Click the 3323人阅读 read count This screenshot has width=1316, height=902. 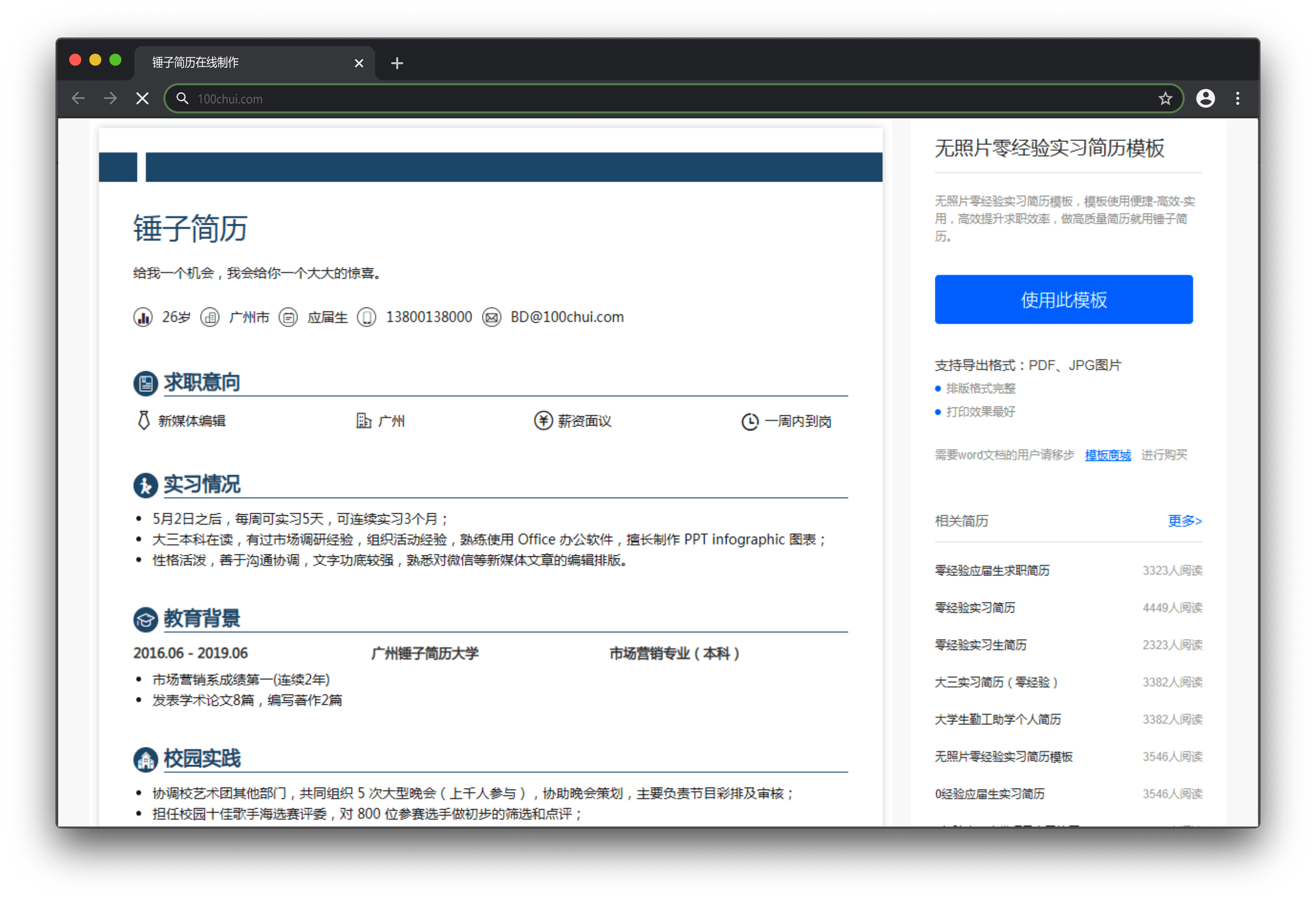[x=1172, y=570]
